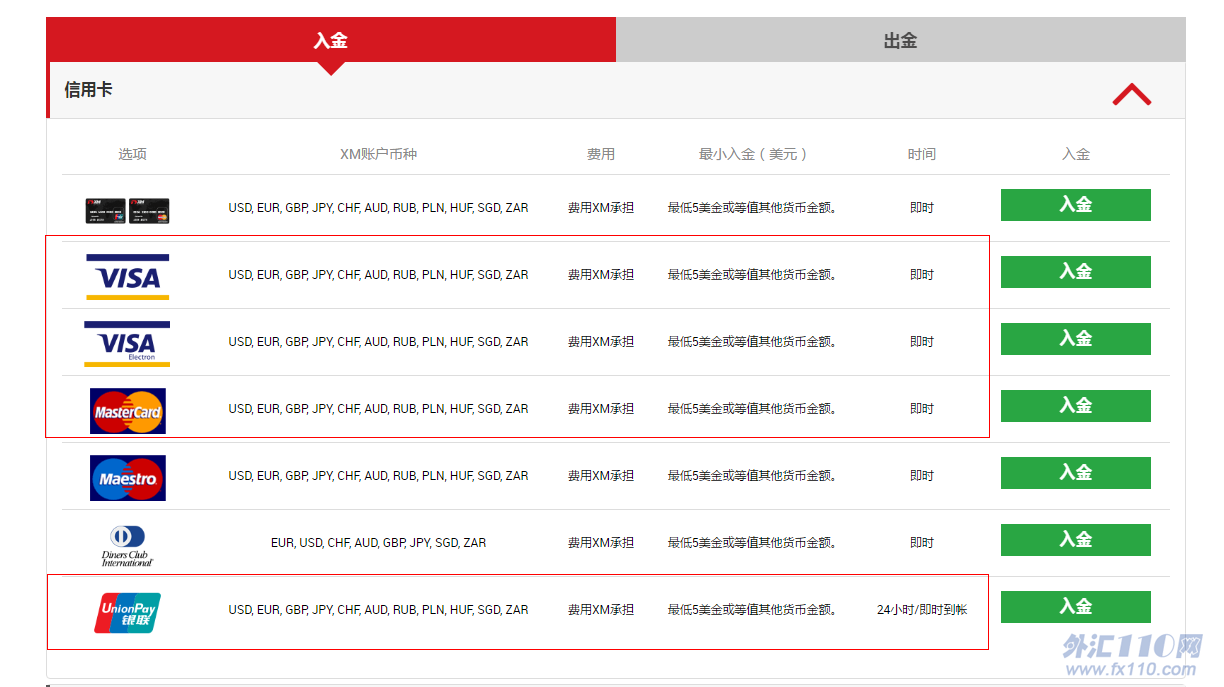
Task: Click the Maestro logo
Action: [x=128, y=477]
